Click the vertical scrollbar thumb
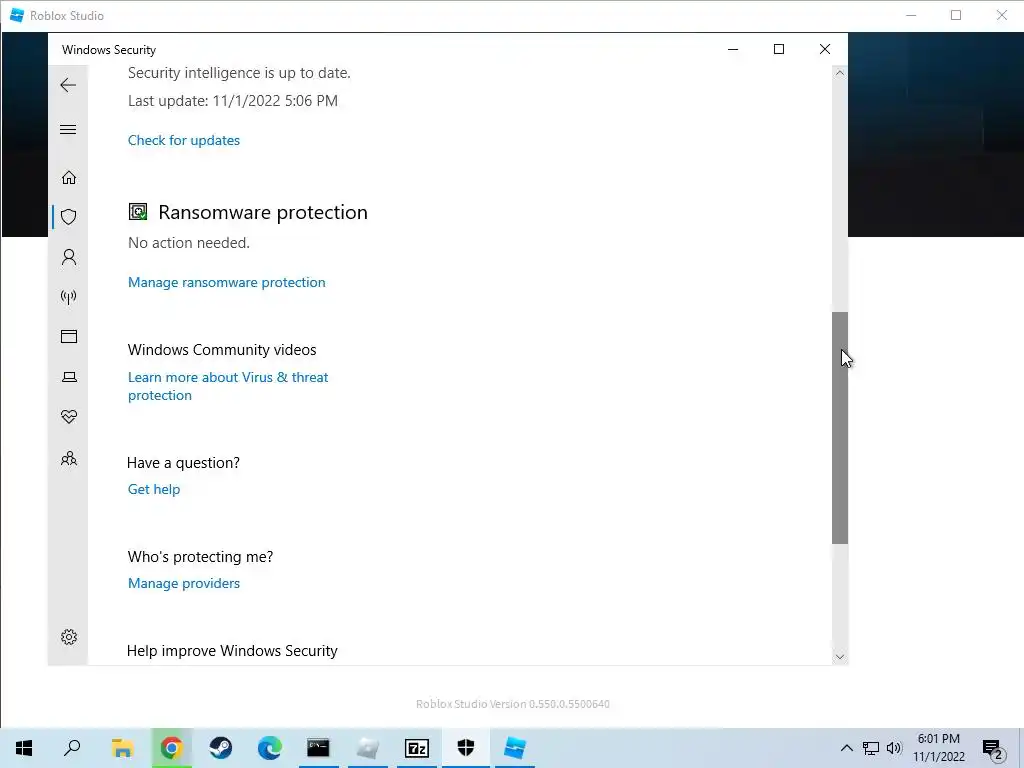Screen dimensions: 1024x768 click(839, 428)
